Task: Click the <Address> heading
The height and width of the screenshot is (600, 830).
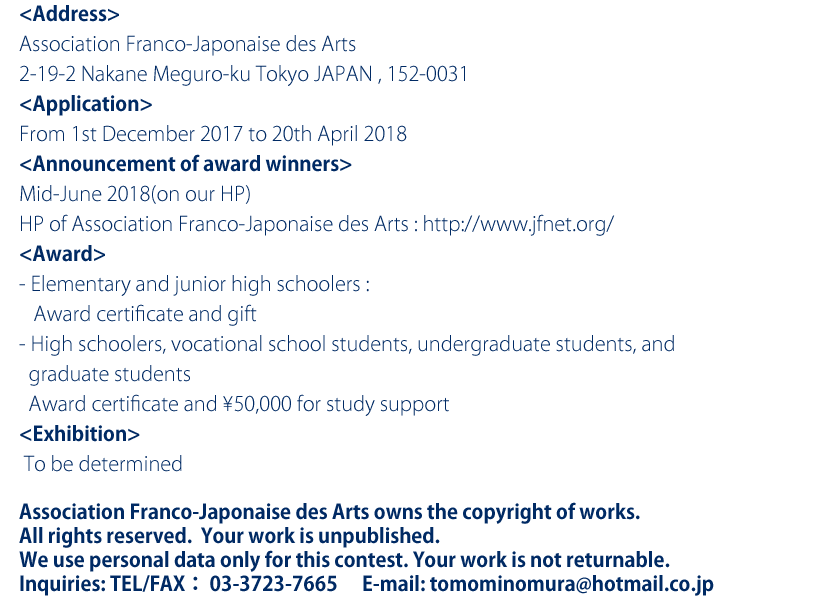Action: pyautogui.click(x=69, y=14)
